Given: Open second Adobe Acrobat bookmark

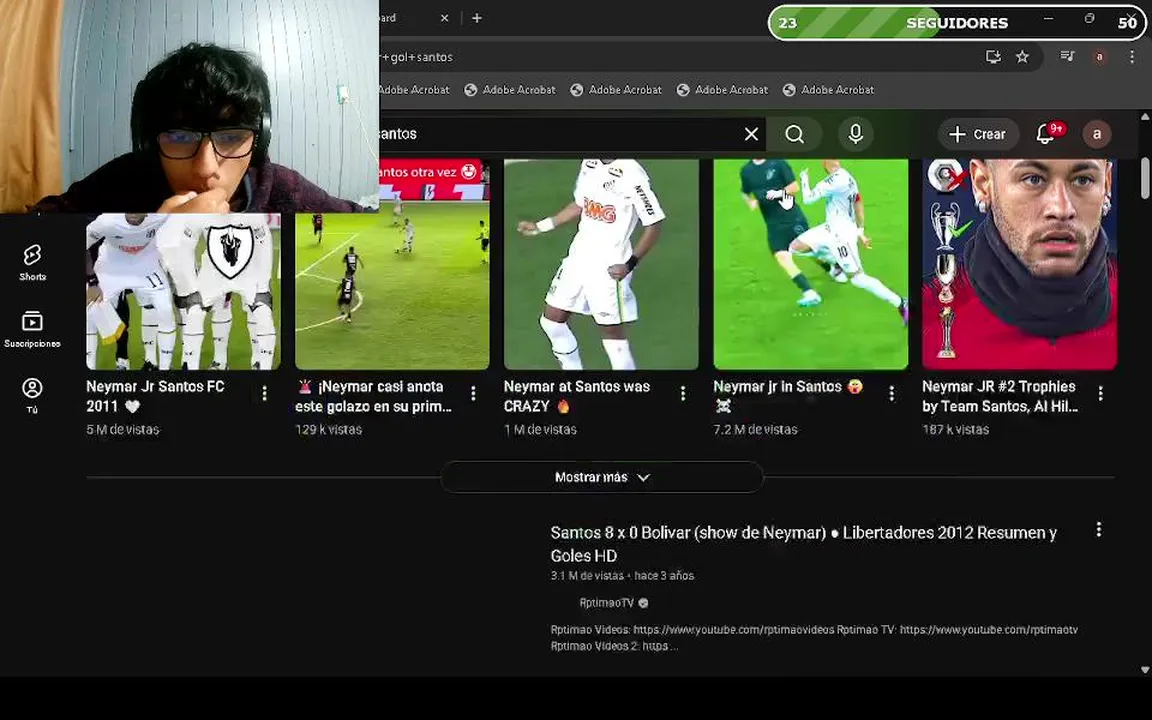Looking at the screenshot, I should click(x=511, y=90).
